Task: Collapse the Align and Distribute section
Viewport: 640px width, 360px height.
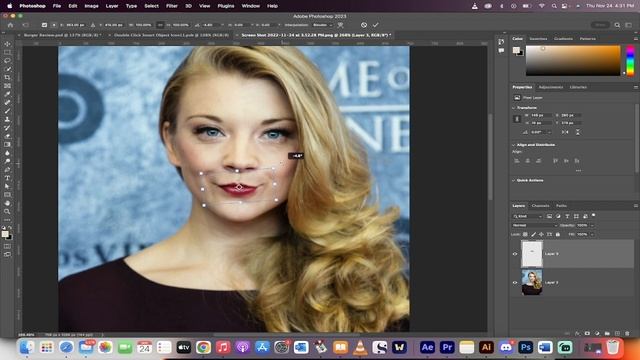Action: [513, 145]
